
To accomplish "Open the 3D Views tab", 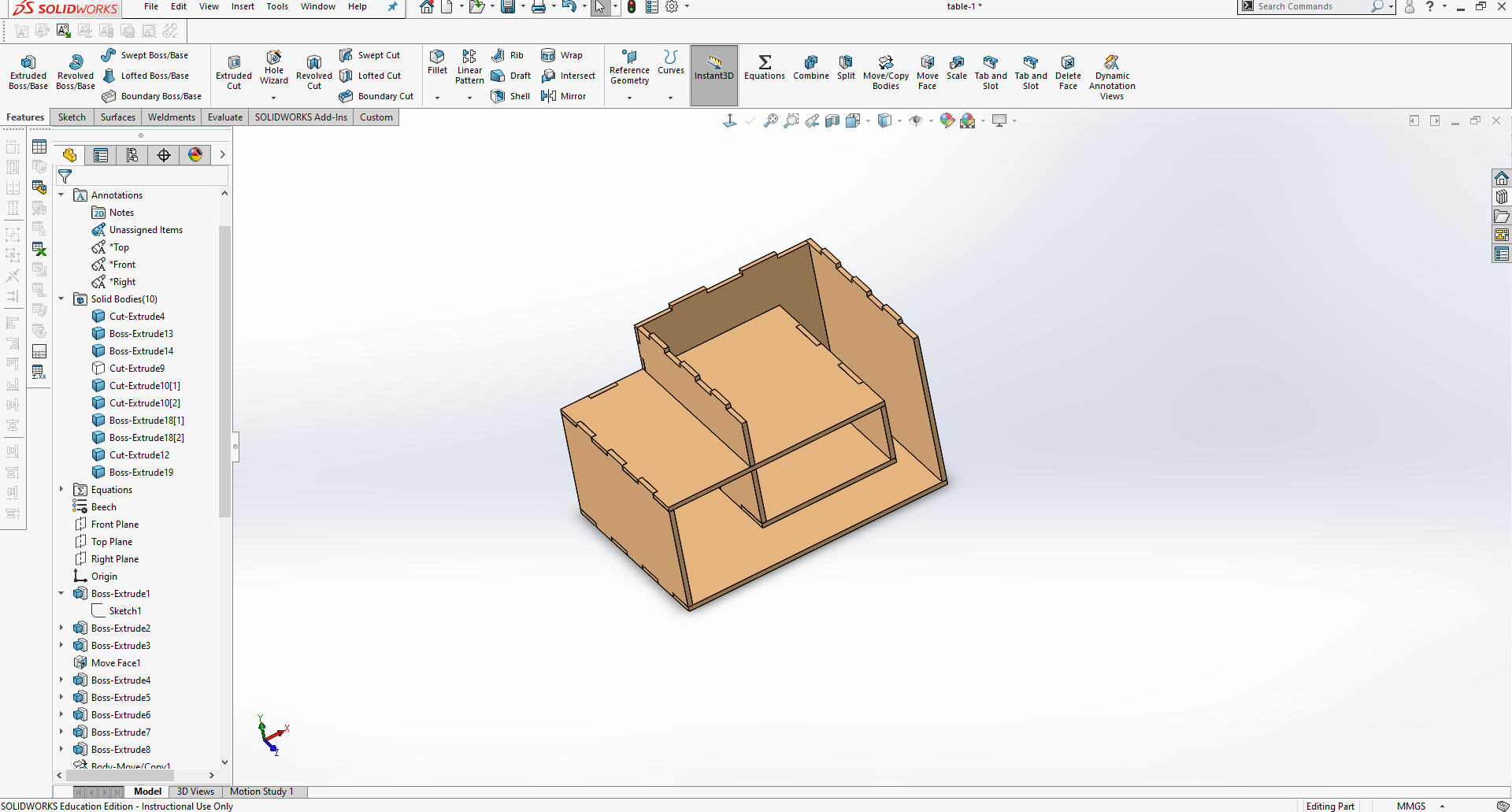I will click(x=195, y=792).
